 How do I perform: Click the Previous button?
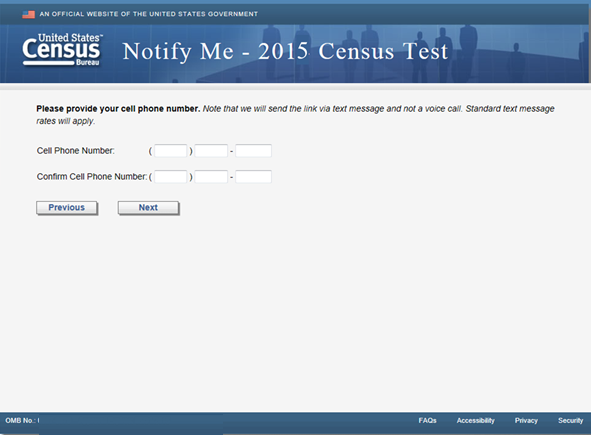click(x=67, y=208)
